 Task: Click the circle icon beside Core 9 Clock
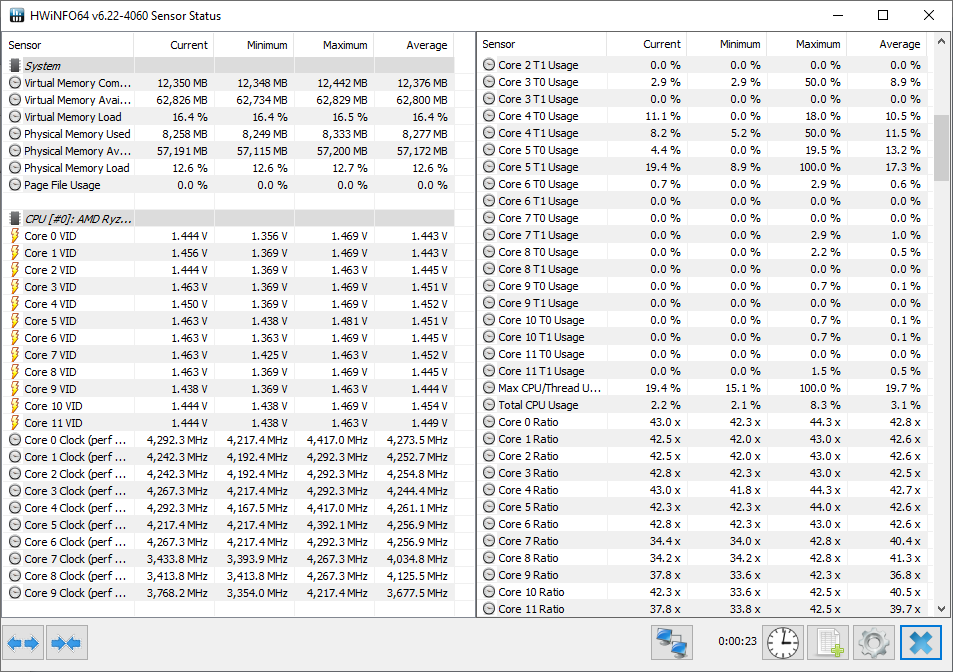(15, 593)
